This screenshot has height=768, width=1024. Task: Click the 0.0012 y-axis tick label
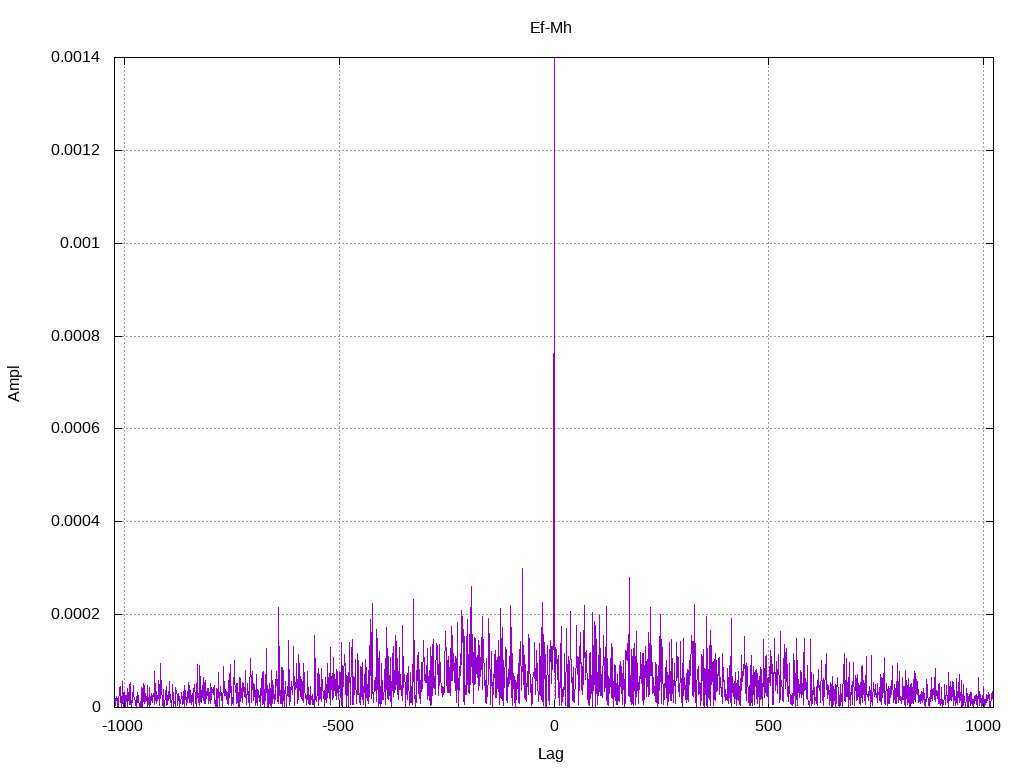click(76, 150)
